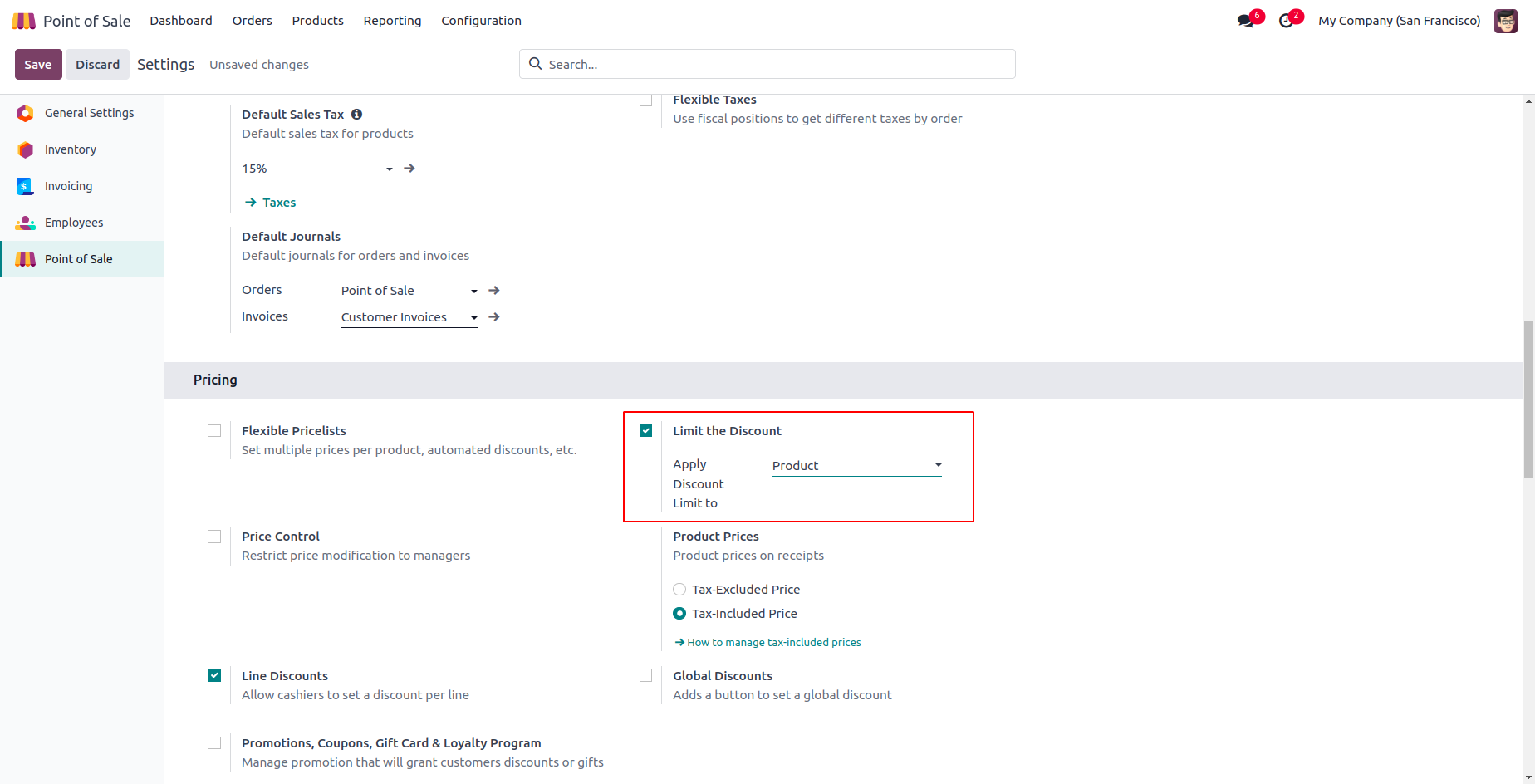Select the Tax-Excluded Price radio button

coord(679,590)
